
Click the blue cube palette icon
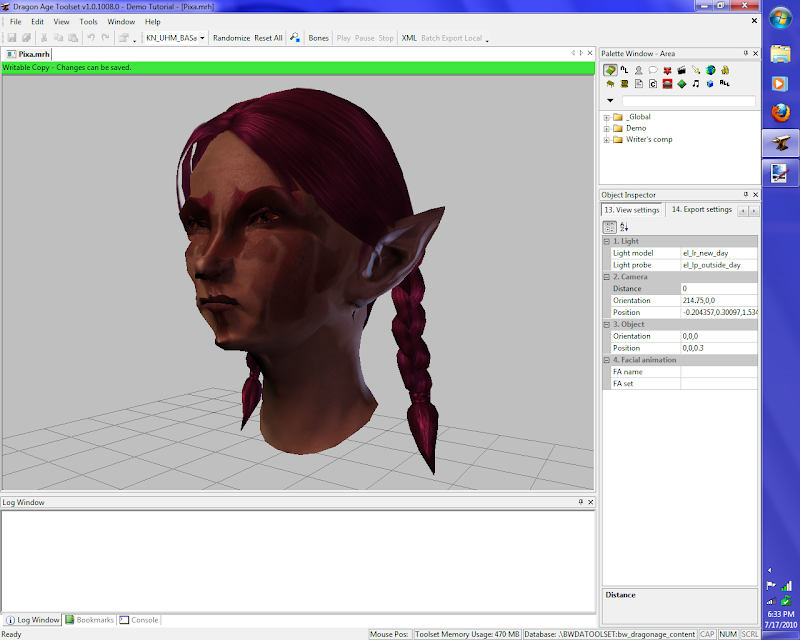coord(710,84)
